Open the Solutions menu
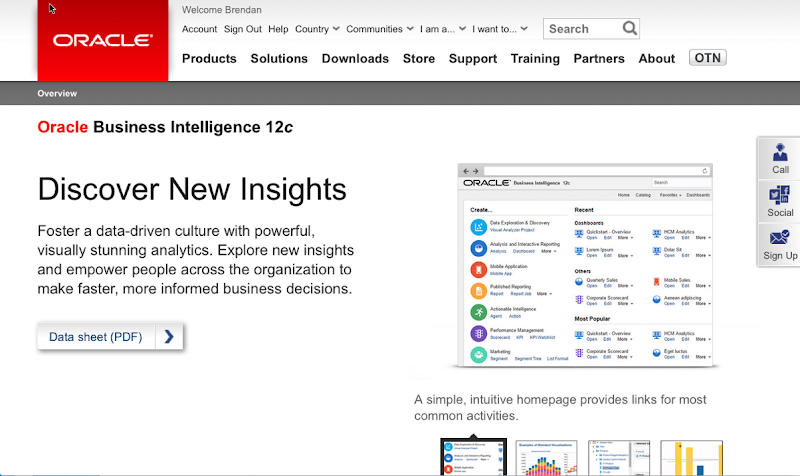The width and height of the screenshot is (800, 476). pos(279,59)
